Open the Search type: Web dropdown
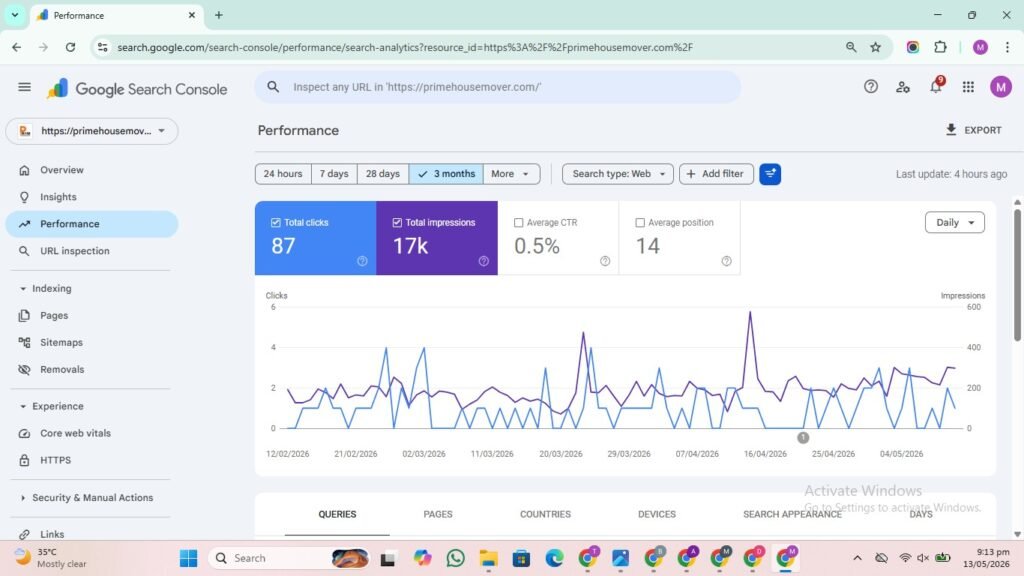 pyautogui.click(x=618, y=174)
